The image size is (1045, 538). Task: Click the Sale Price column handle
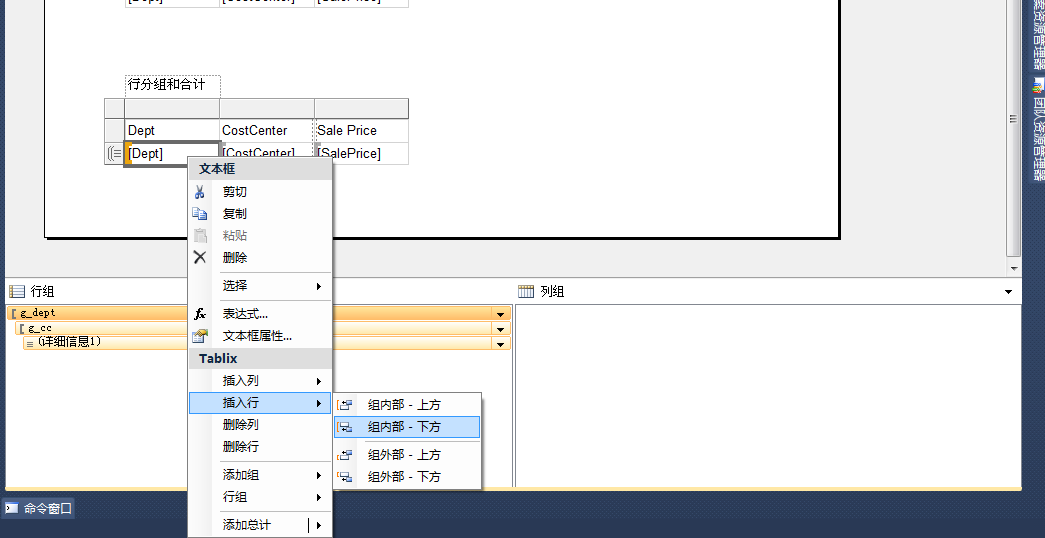click(x=362, y=109)
